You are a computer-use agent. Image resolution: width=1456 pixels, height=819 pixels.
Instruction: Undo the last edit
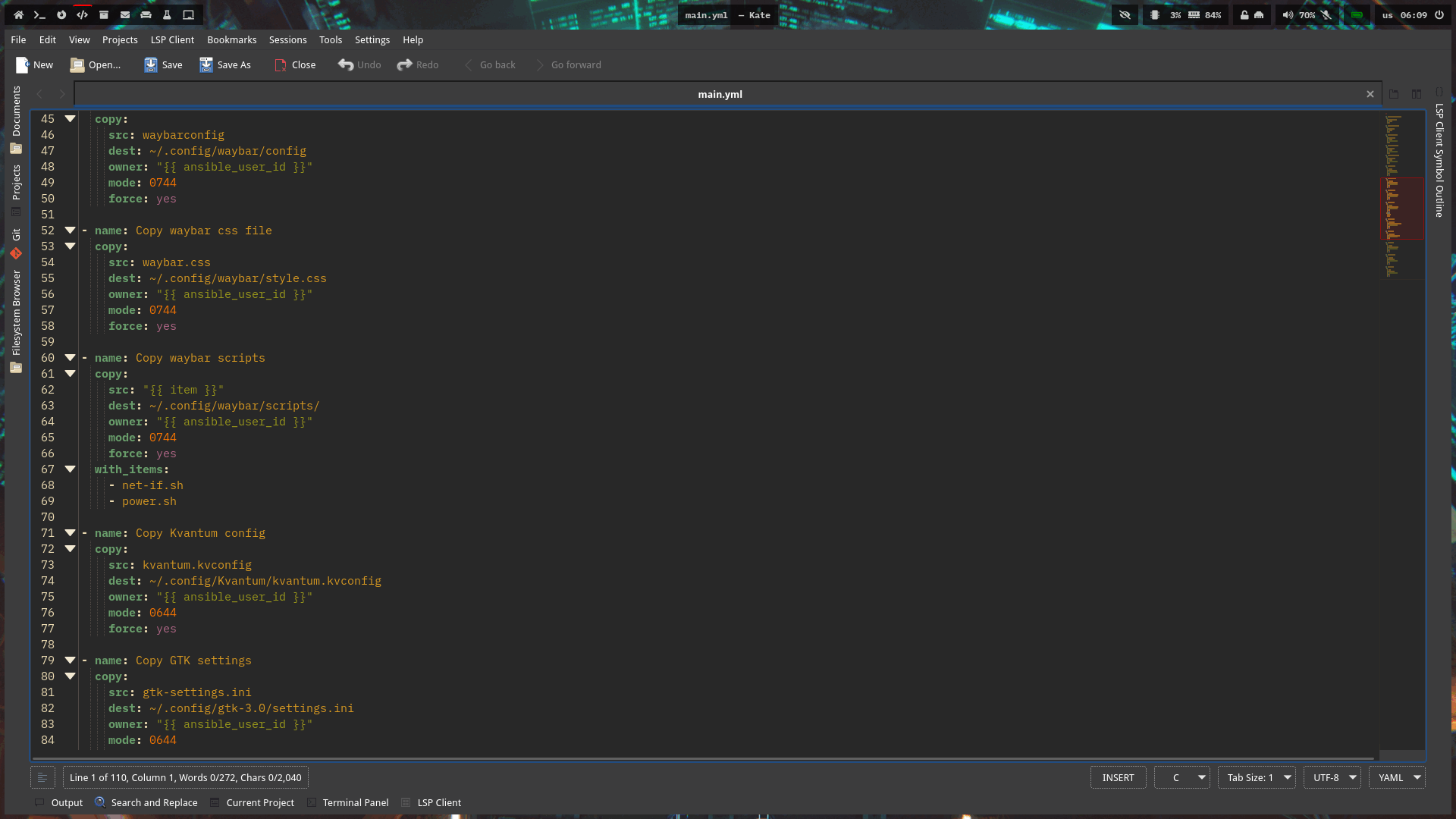[358, 64]
